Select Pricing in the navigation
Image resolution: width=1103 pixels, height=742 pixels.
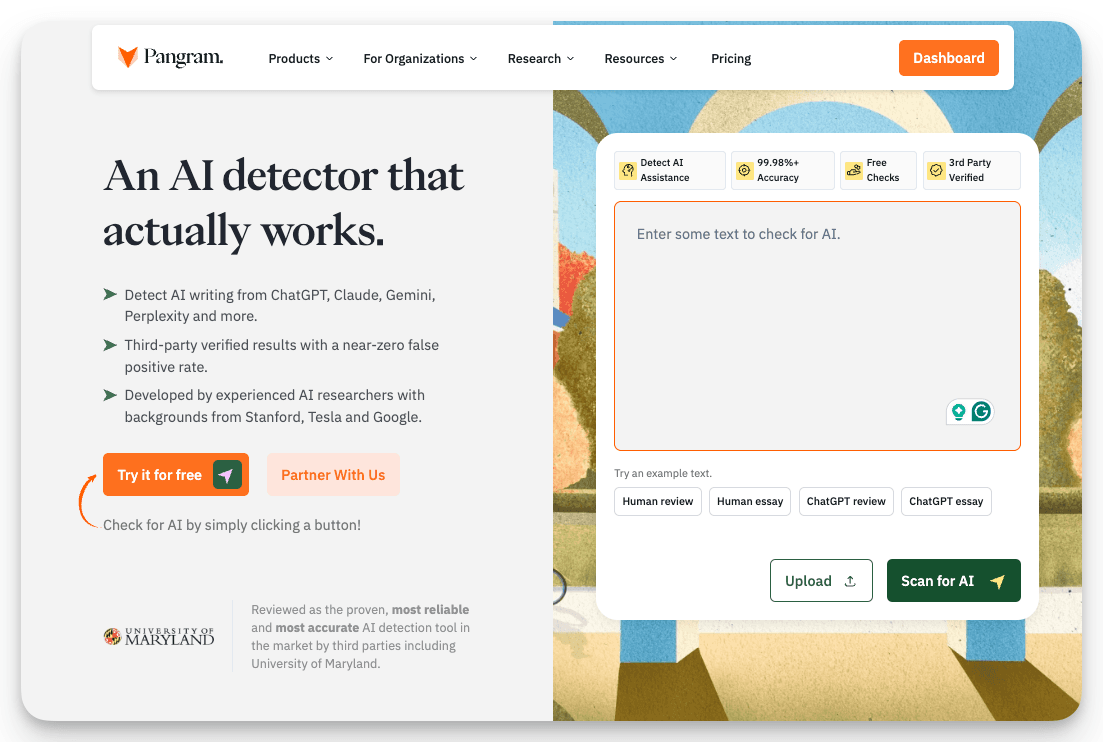pos(731,58)
